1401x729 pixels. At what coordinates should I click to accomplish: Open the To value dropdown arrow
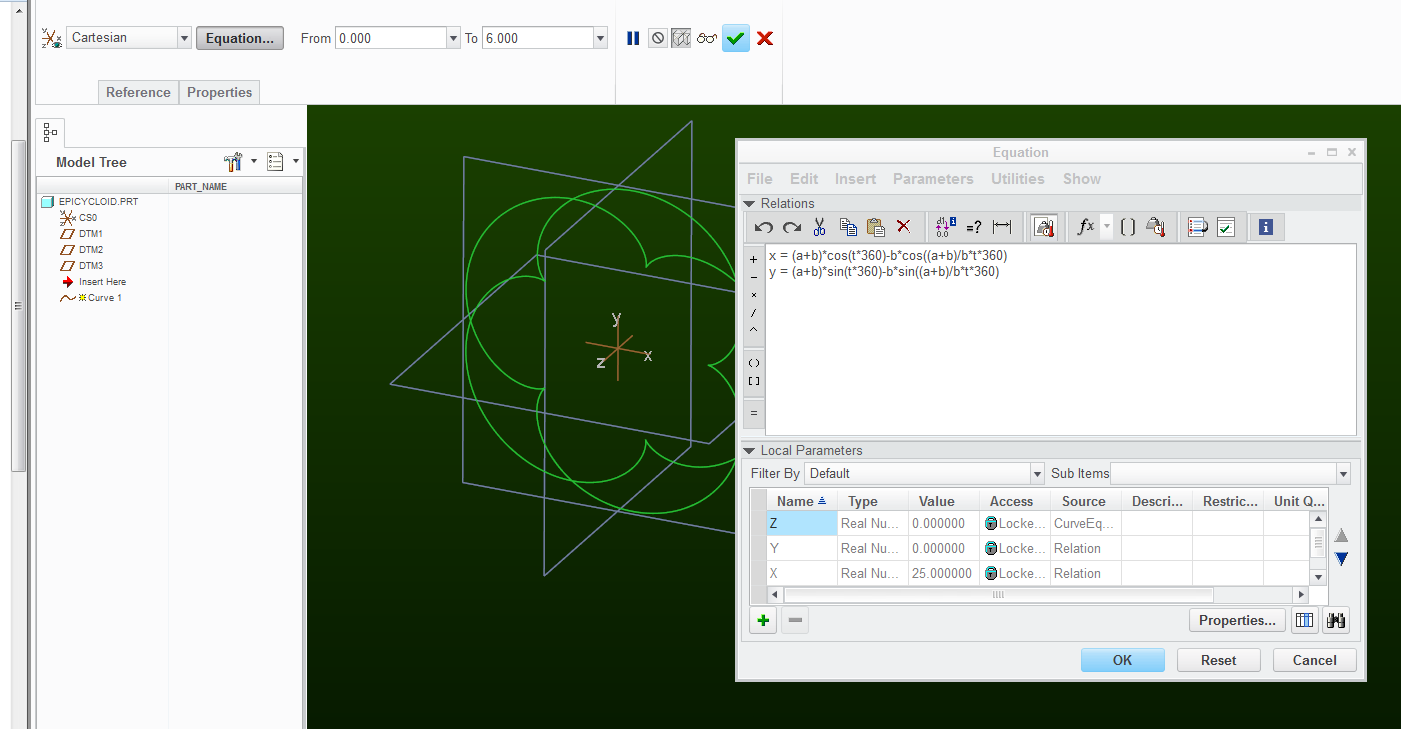pyautogui.click(x=600, y=38)
